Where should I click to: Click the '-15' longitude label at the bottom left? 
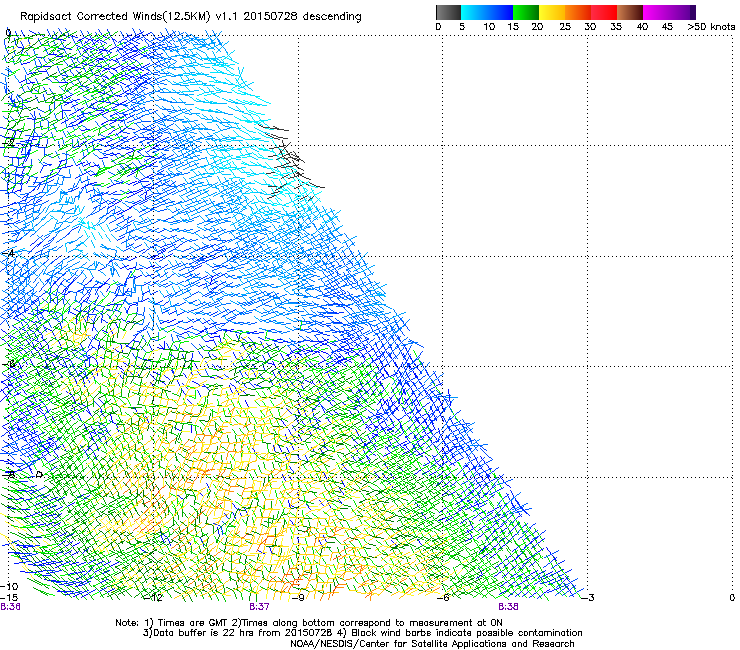[x=9, y=597]
